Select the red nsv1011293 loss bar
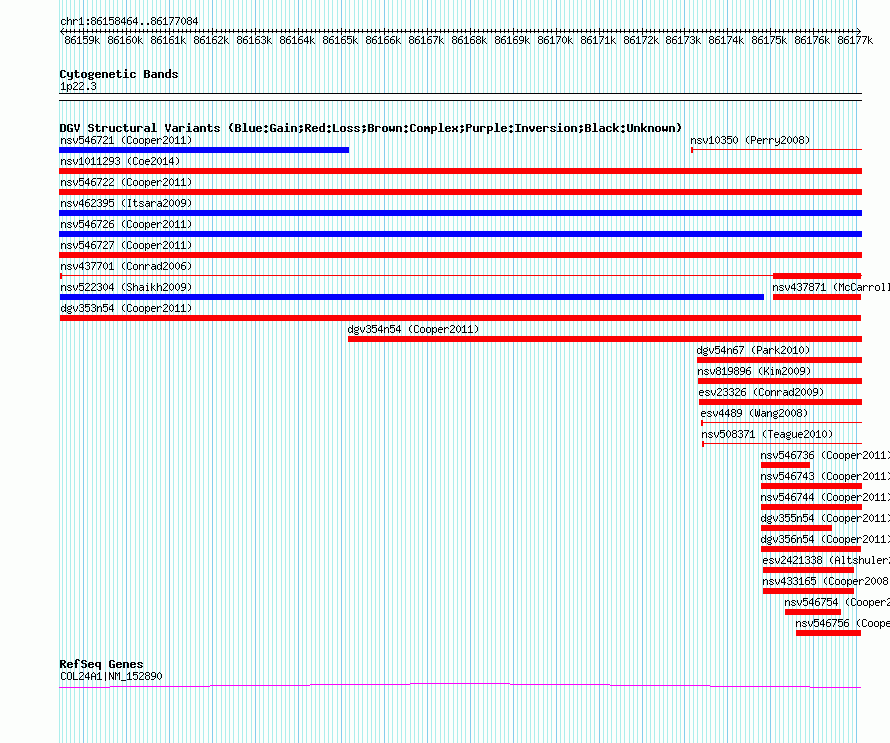The image size is (890, 743). tap(461, 171)
